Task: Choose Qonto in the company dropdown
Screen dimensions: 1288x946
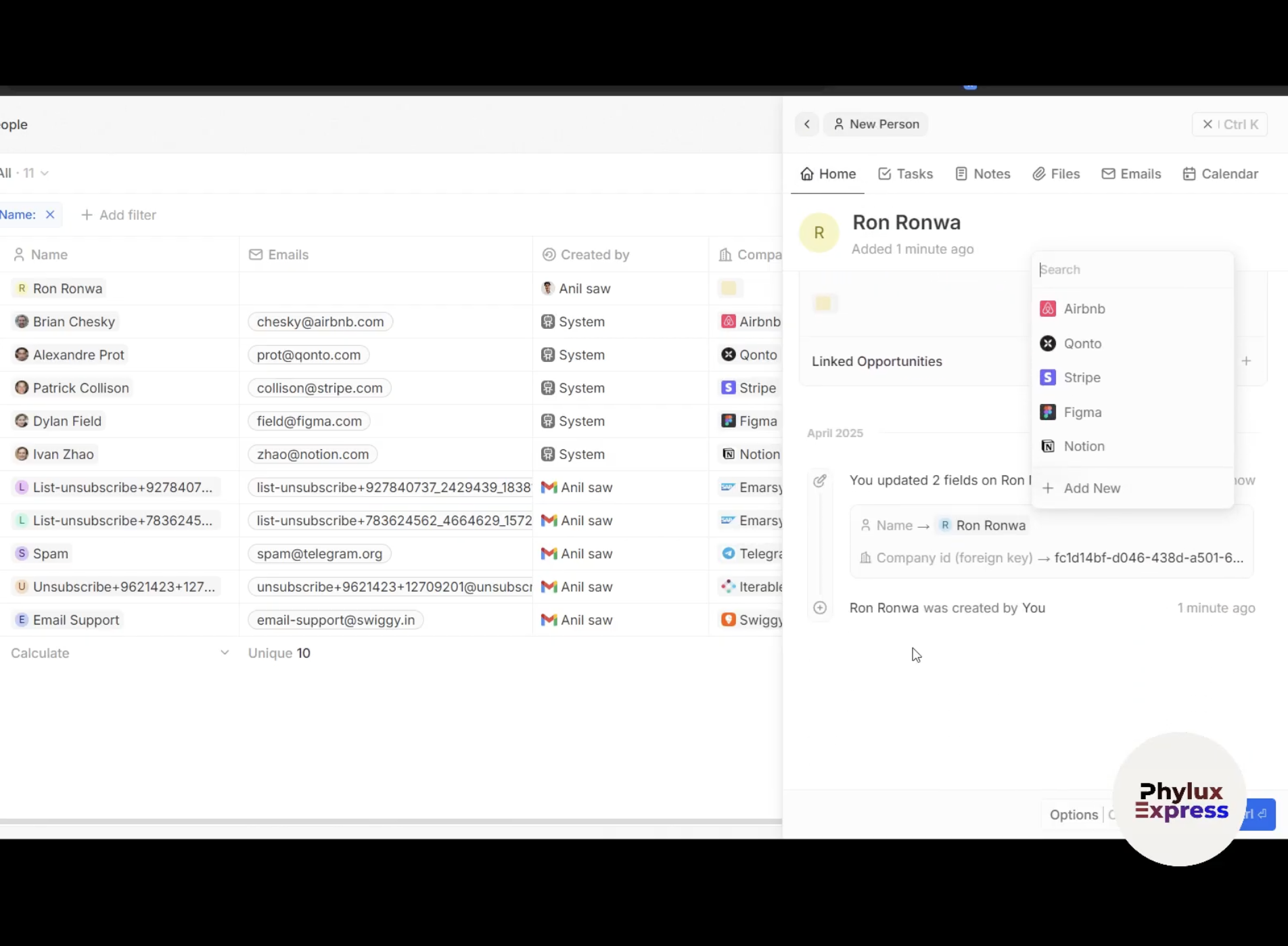Action: (1133, 343)
